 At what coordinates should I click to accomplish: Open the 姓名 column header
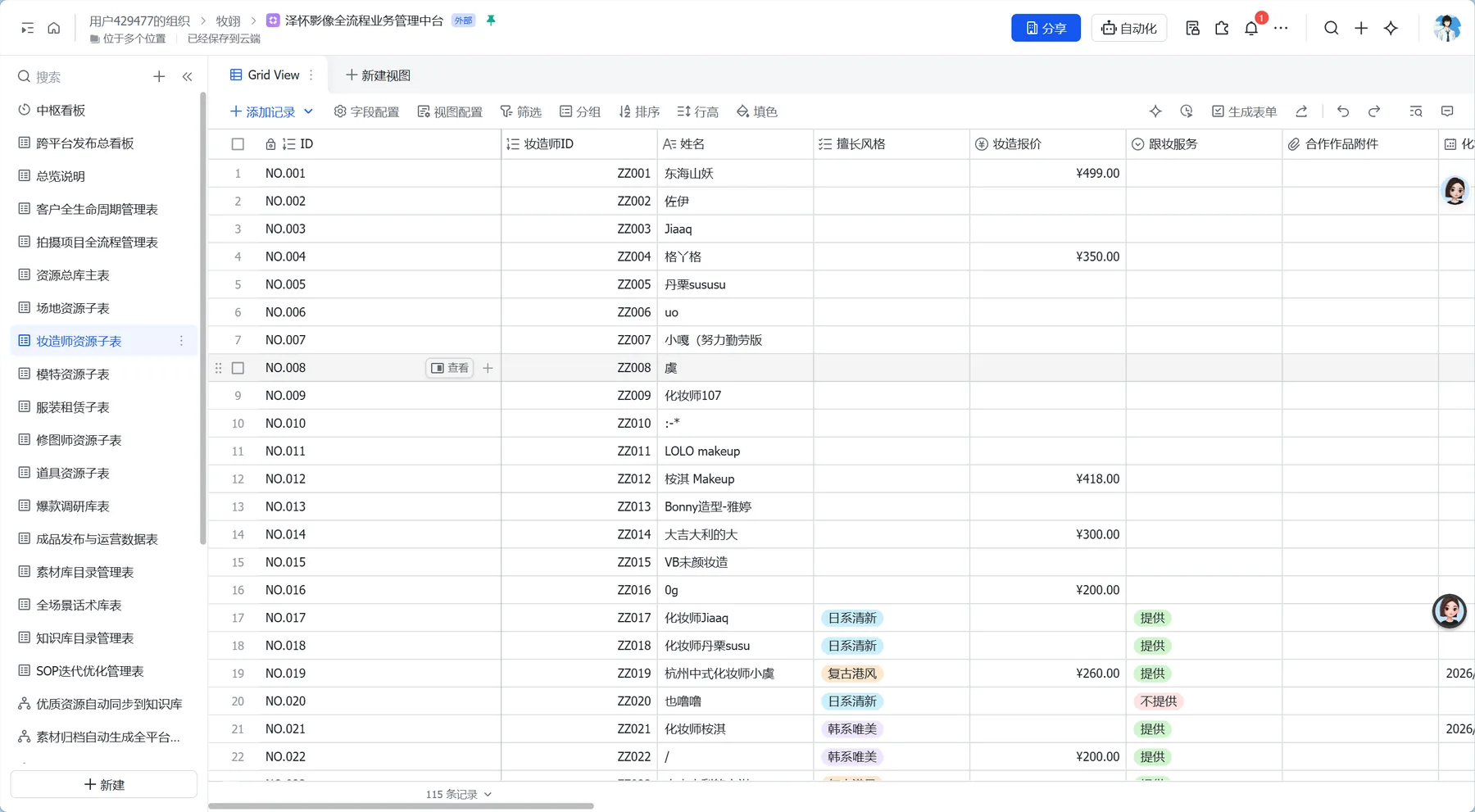point(735,144)
